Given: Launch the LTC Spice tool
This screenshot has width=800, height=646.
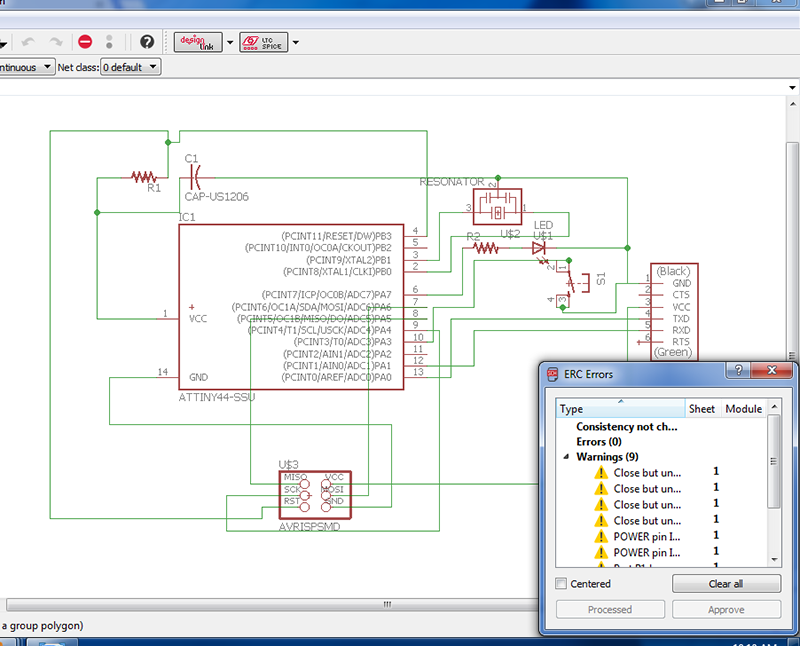Looking at the screenshot, I should (x=264, y=42).
